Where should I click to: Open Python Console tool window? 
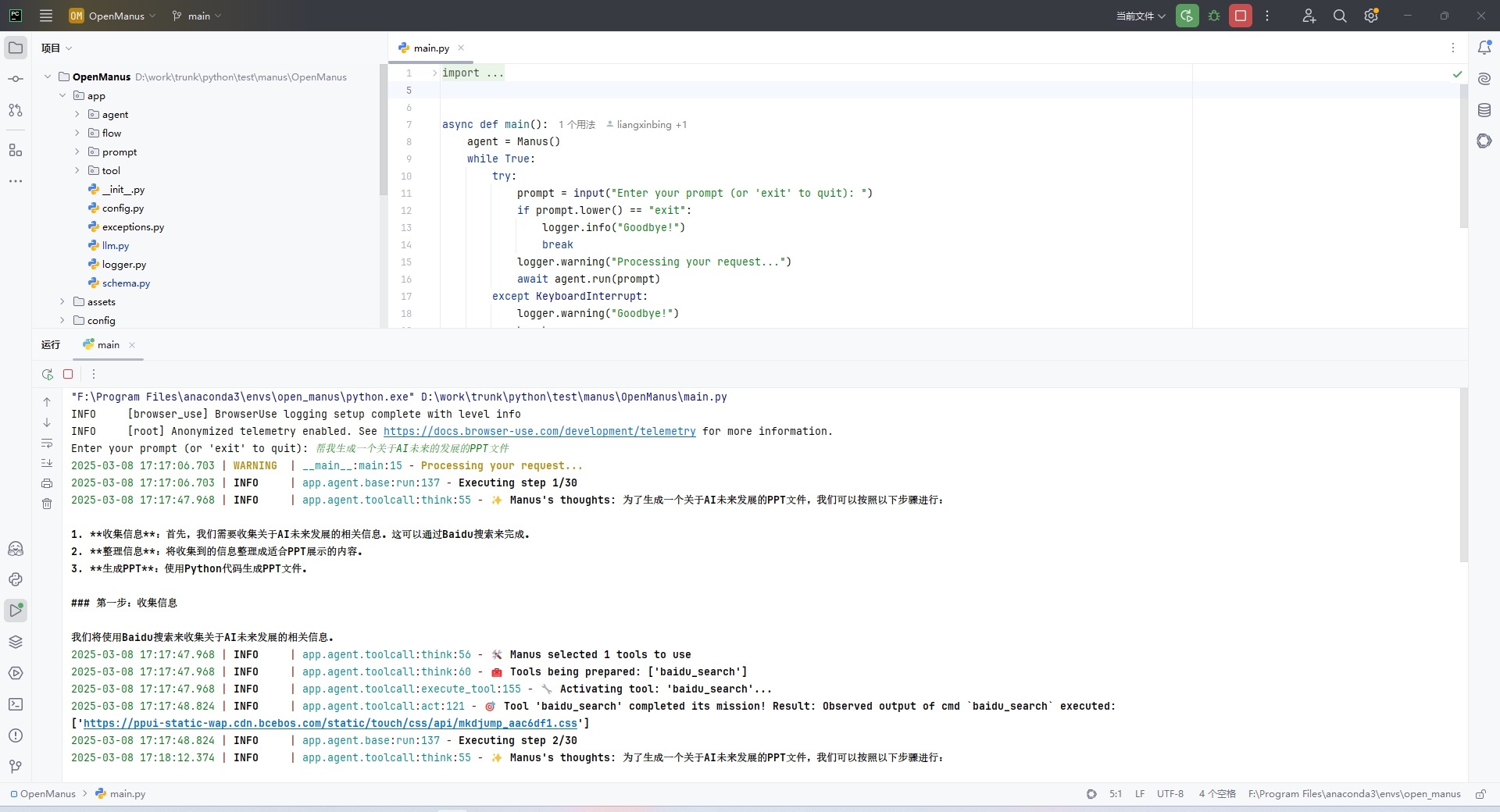16,579
